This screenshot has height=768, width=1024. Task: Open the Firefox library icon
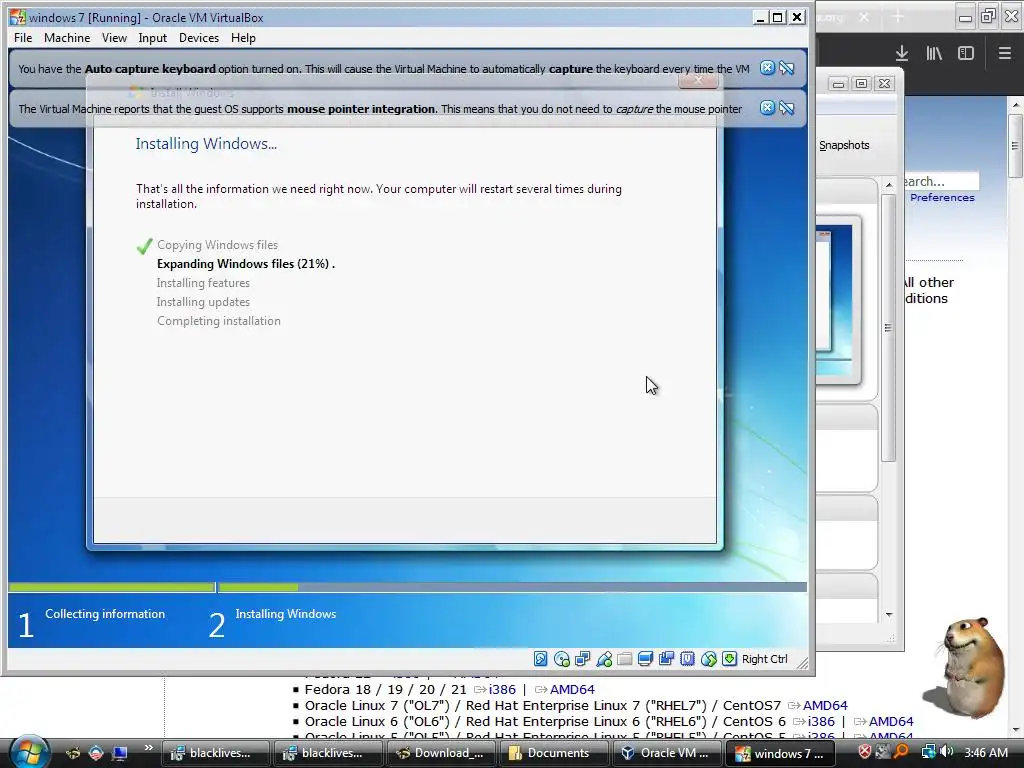pyautogui.click(x=934, y=53)
